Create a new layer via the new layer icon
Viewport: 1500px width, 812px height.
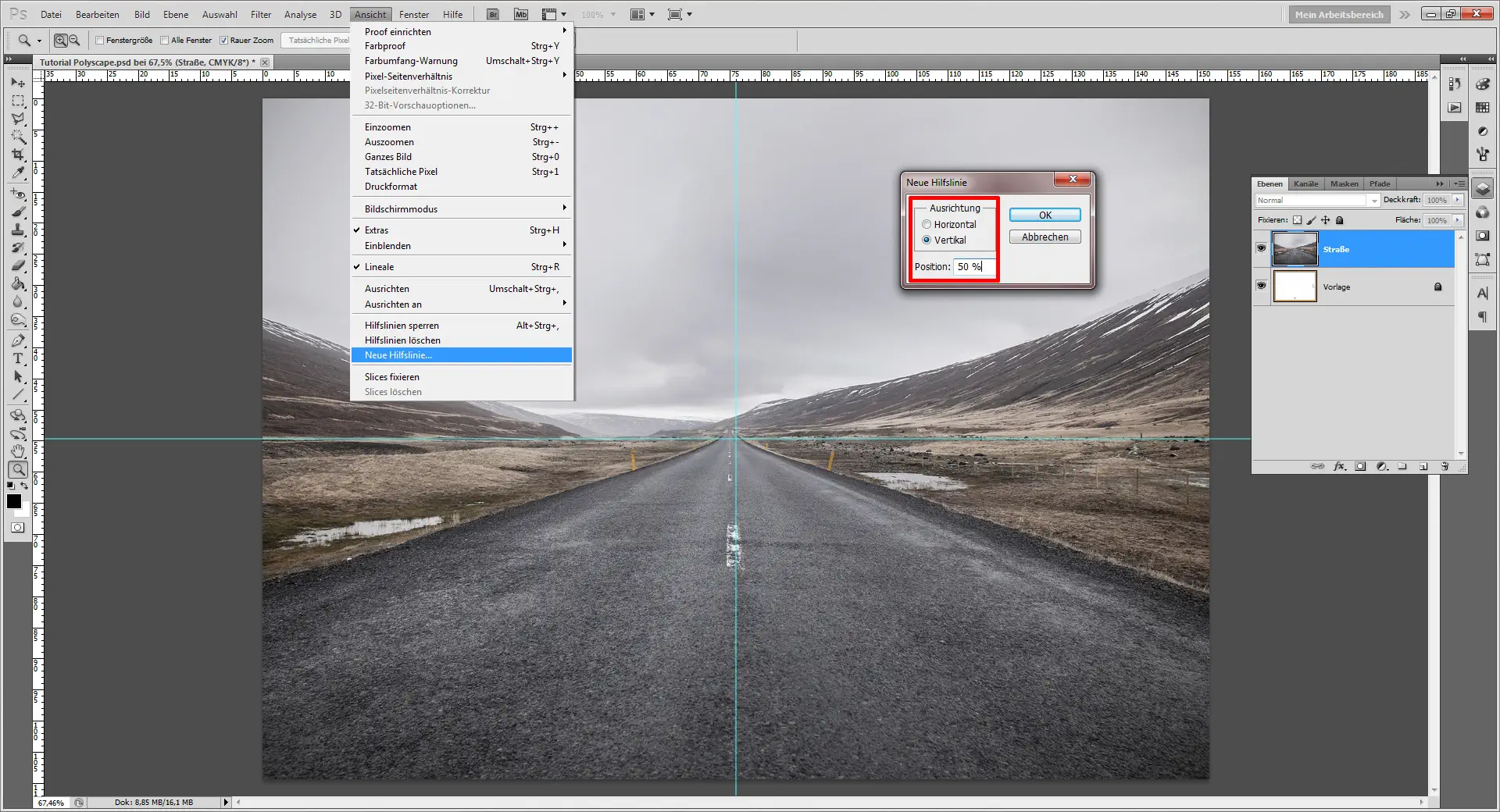(1423, 466)
